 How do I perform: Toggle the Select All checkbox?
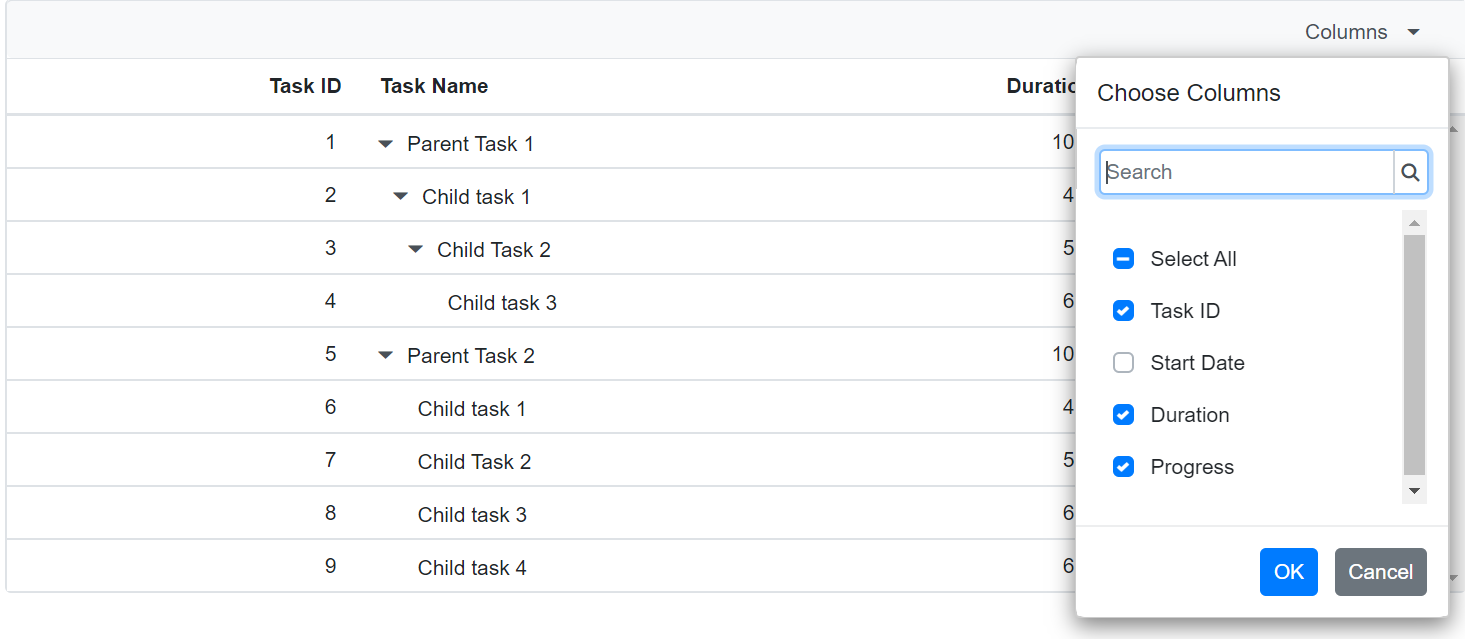pos(1123,258)
